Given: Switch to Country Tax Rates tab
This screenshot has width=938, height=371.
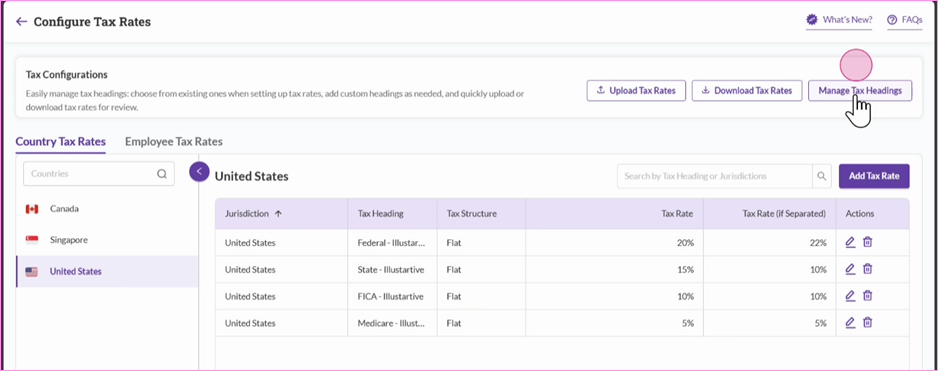Looking at the screenshot, I should coord(60,142).
